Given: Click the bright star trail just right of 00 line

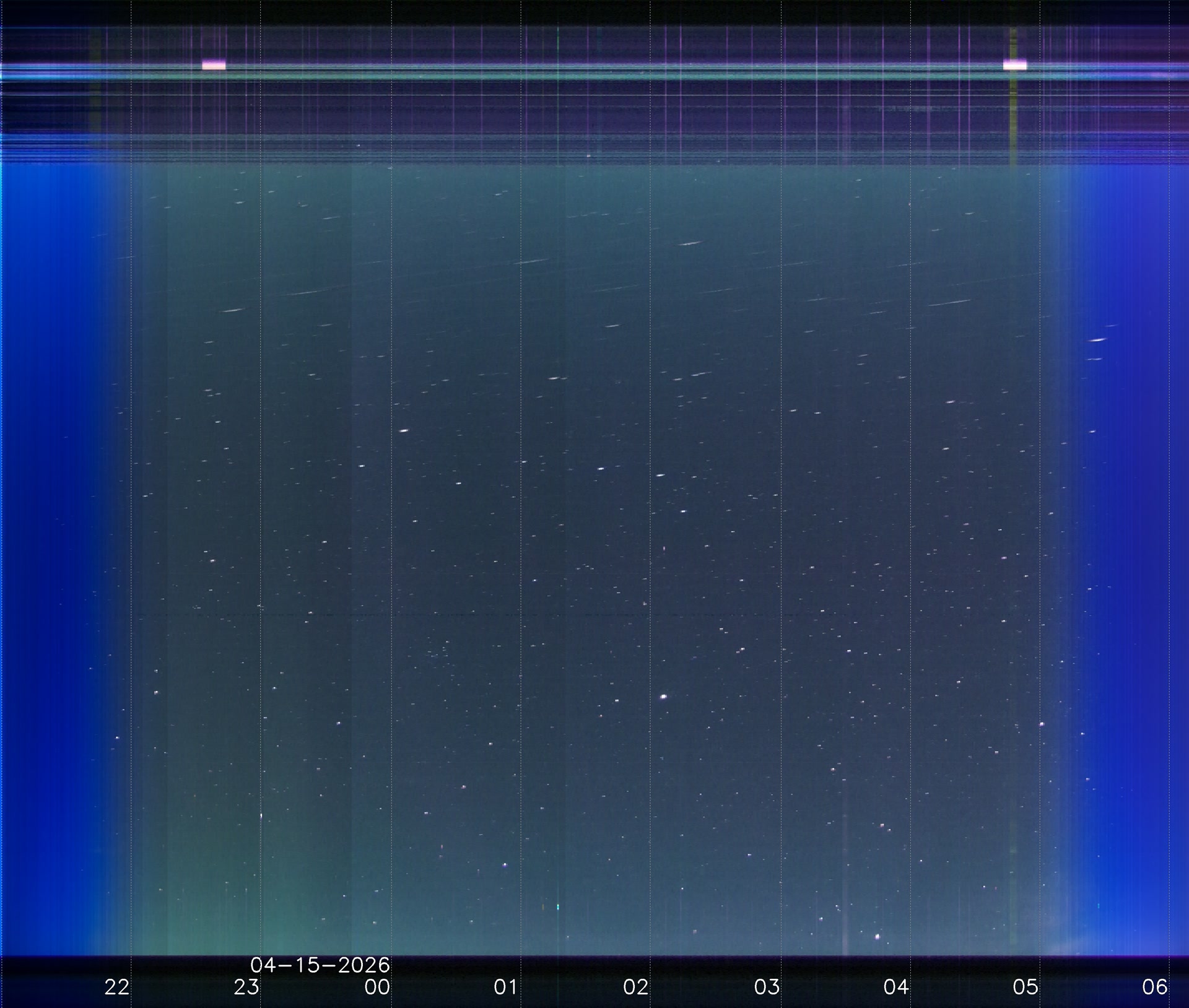Looking at the screenshot, I should coord(404,430).
